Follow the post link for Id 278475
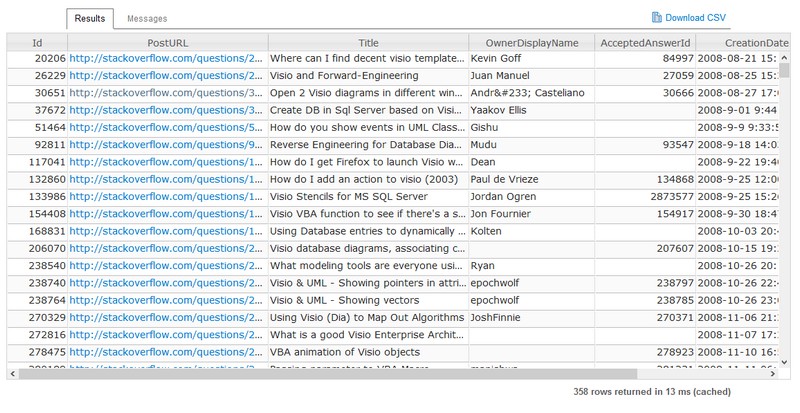Viewport: 800px width, 413px height. click(x=167, y=352)
